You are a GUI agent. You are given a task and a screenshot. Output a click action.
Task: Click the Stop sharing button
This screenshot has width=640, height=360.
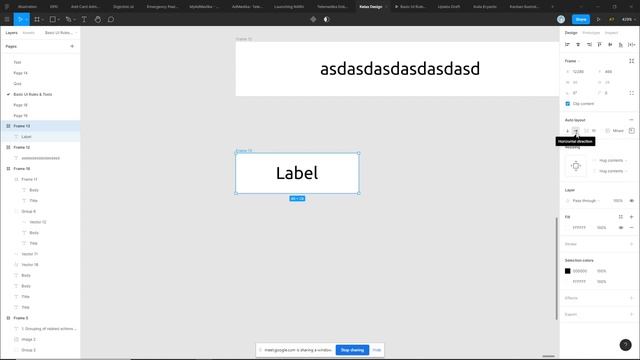[x=352, y=350]
